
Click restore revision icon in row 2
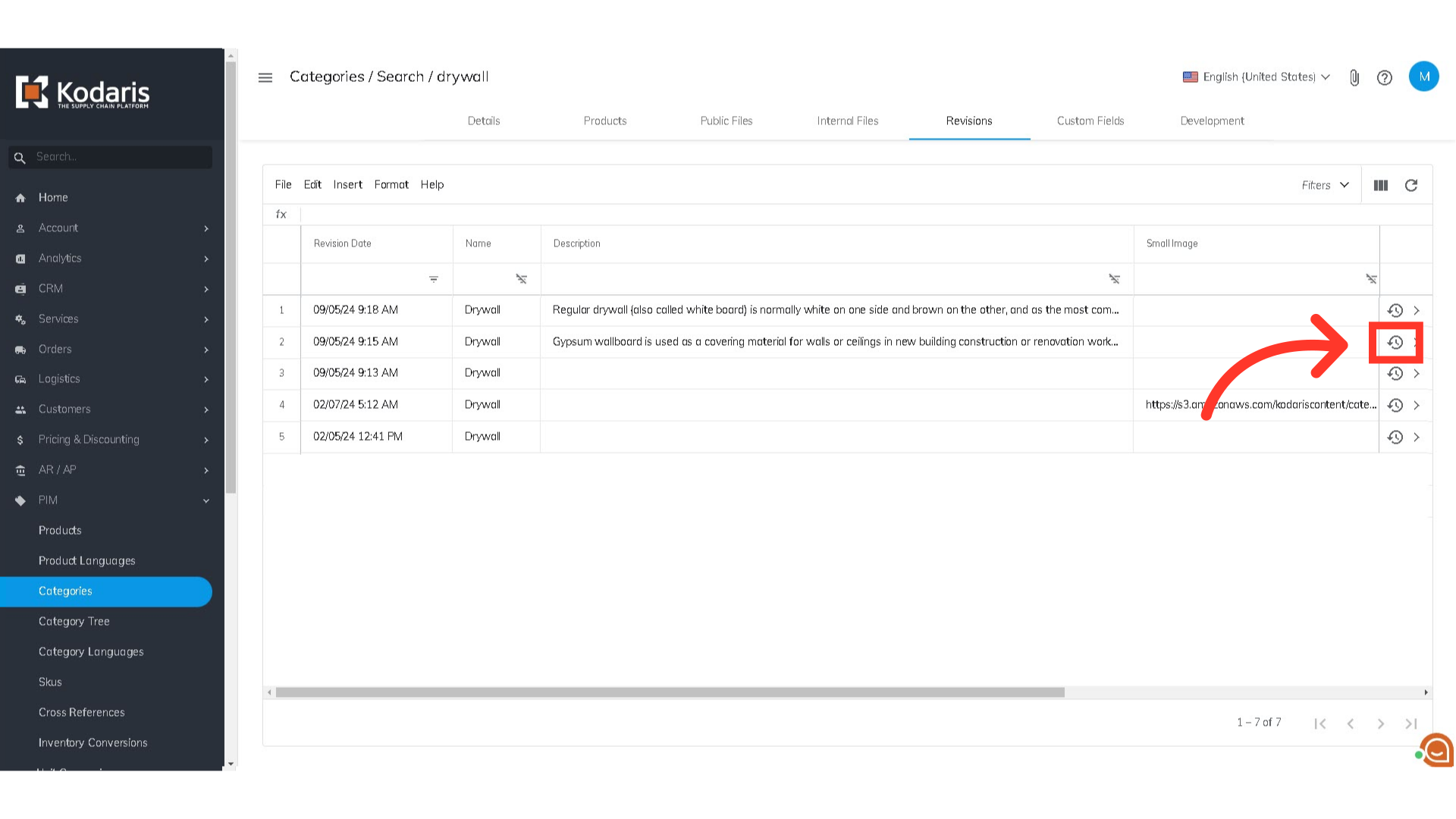point(1395,342)
